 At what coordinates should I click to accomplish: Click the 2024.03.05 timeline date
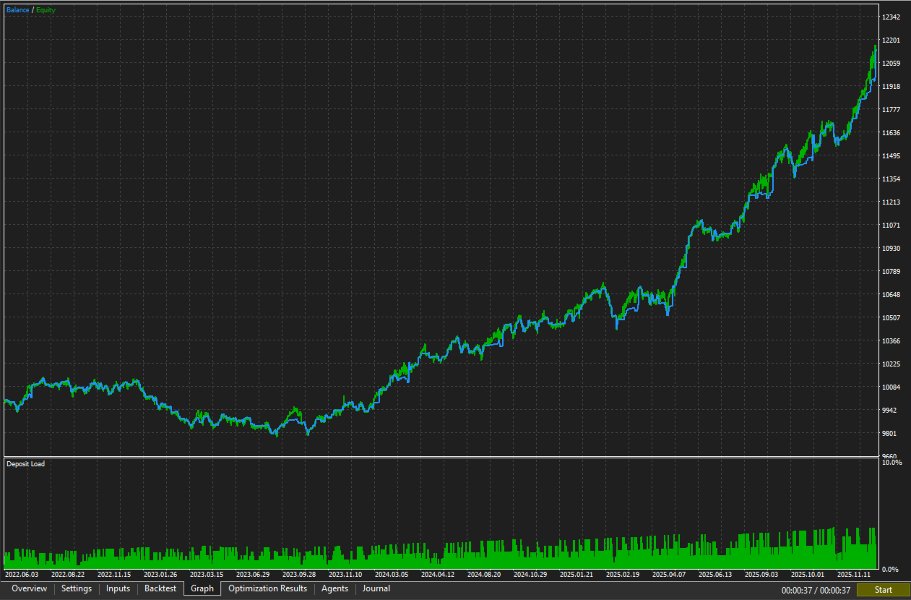[391, 574]
